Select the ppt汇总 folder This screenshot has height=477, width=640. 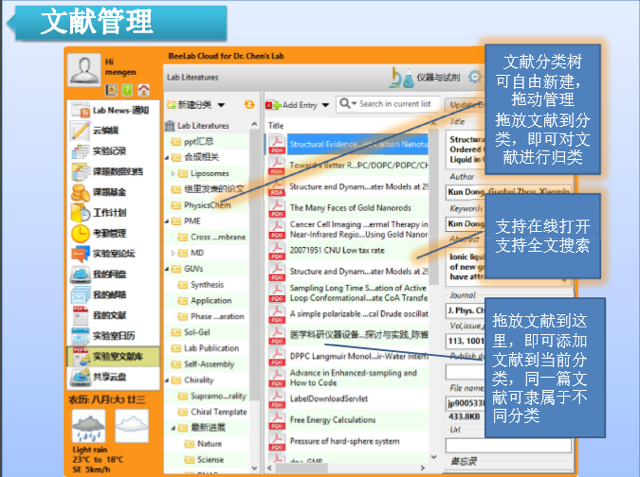[199, 142]
